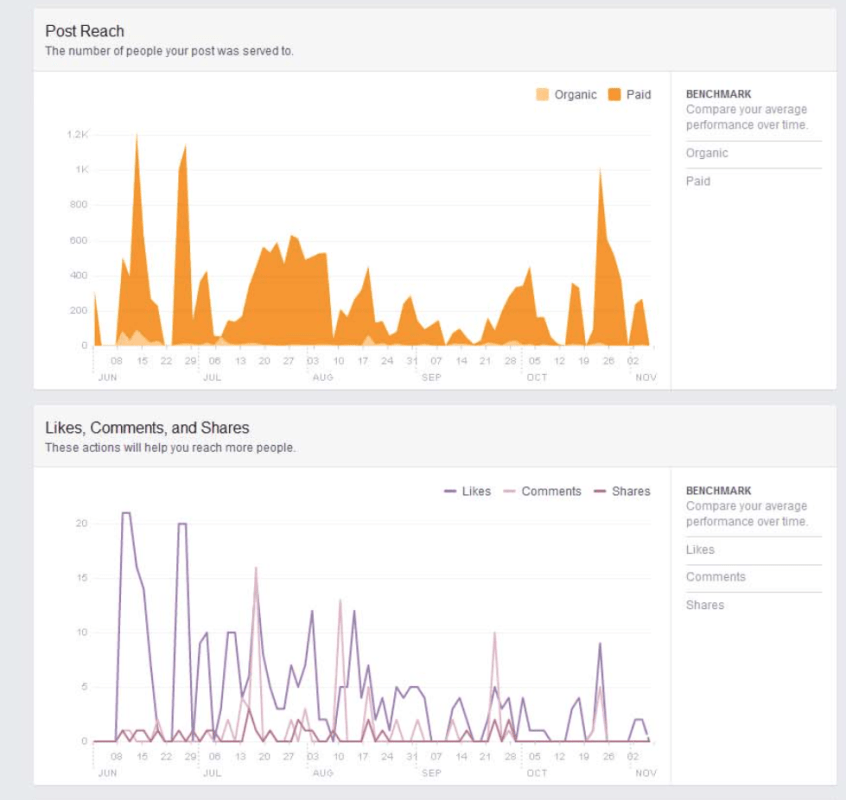Click the NOV label on the engagement chart axis

[646, 773]
